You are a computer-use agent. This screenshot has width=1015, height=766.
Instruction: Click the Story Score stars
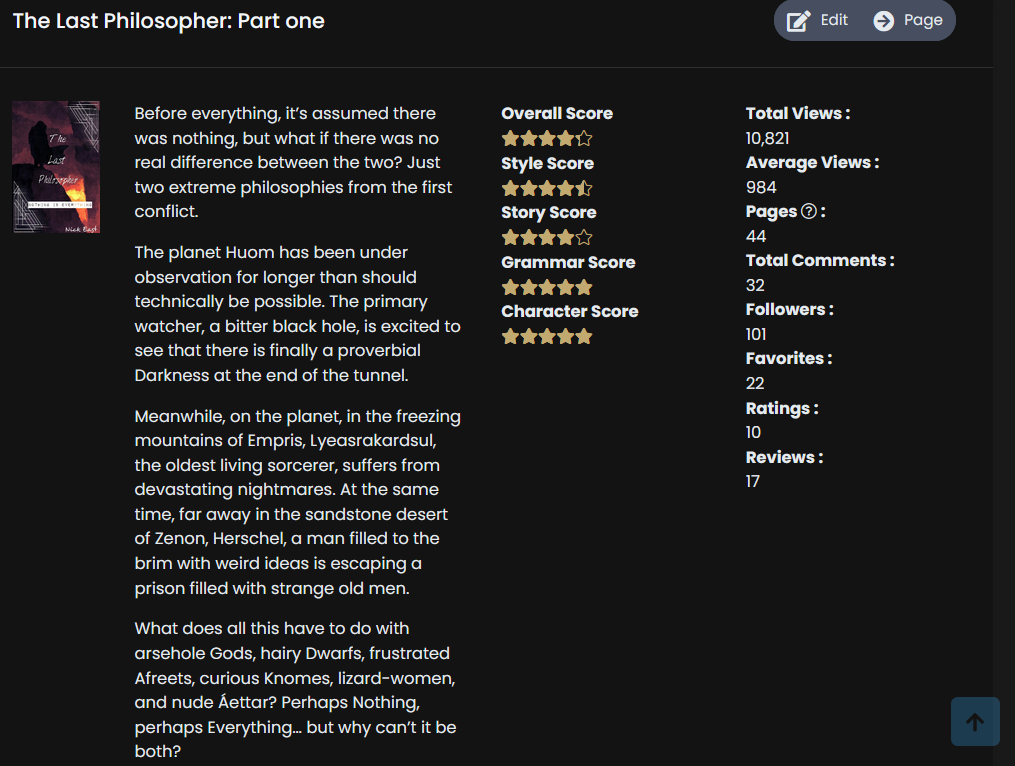click(x=547, y=238)
